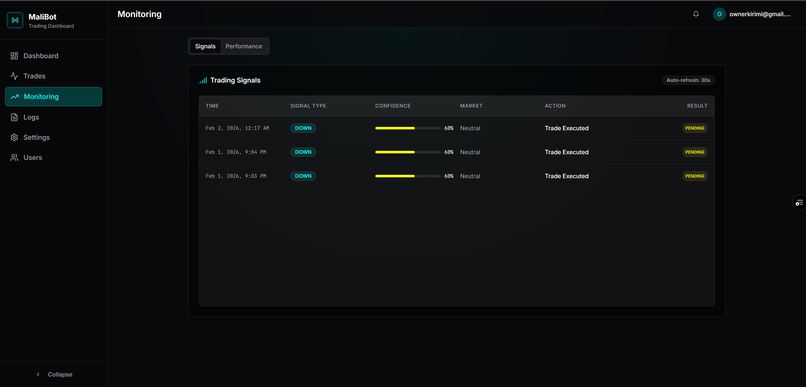Open the Users page
The width and height of the screenshot is (806, 387).
coord(53,158)
